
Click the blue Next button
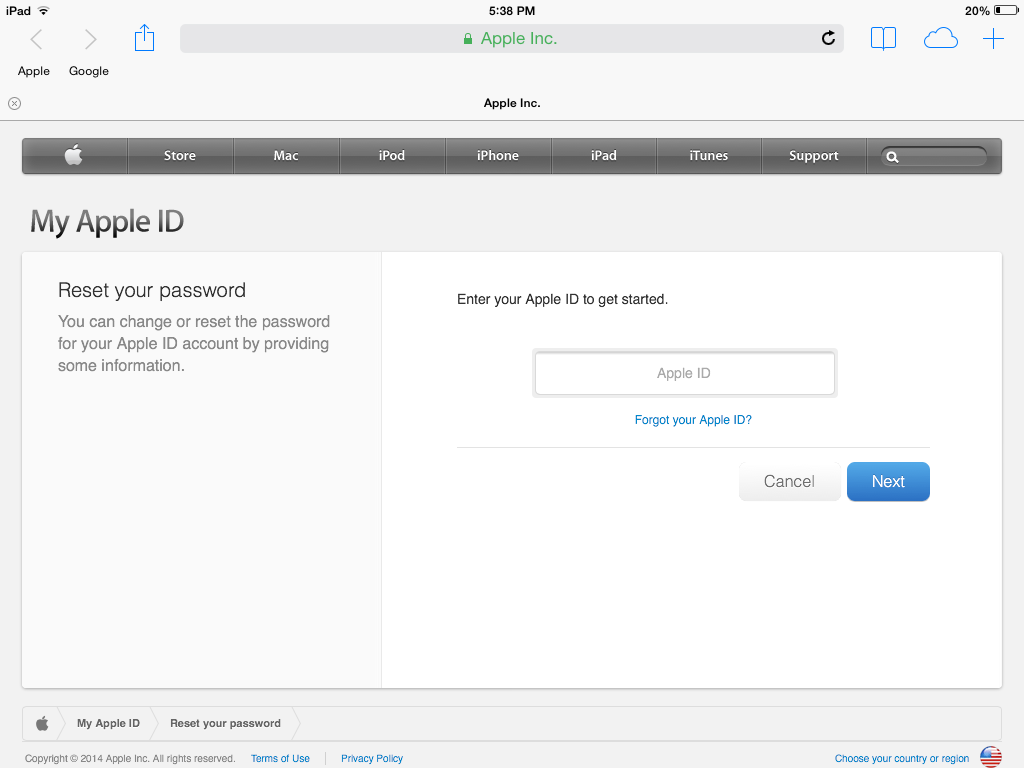tap(888, 481)
